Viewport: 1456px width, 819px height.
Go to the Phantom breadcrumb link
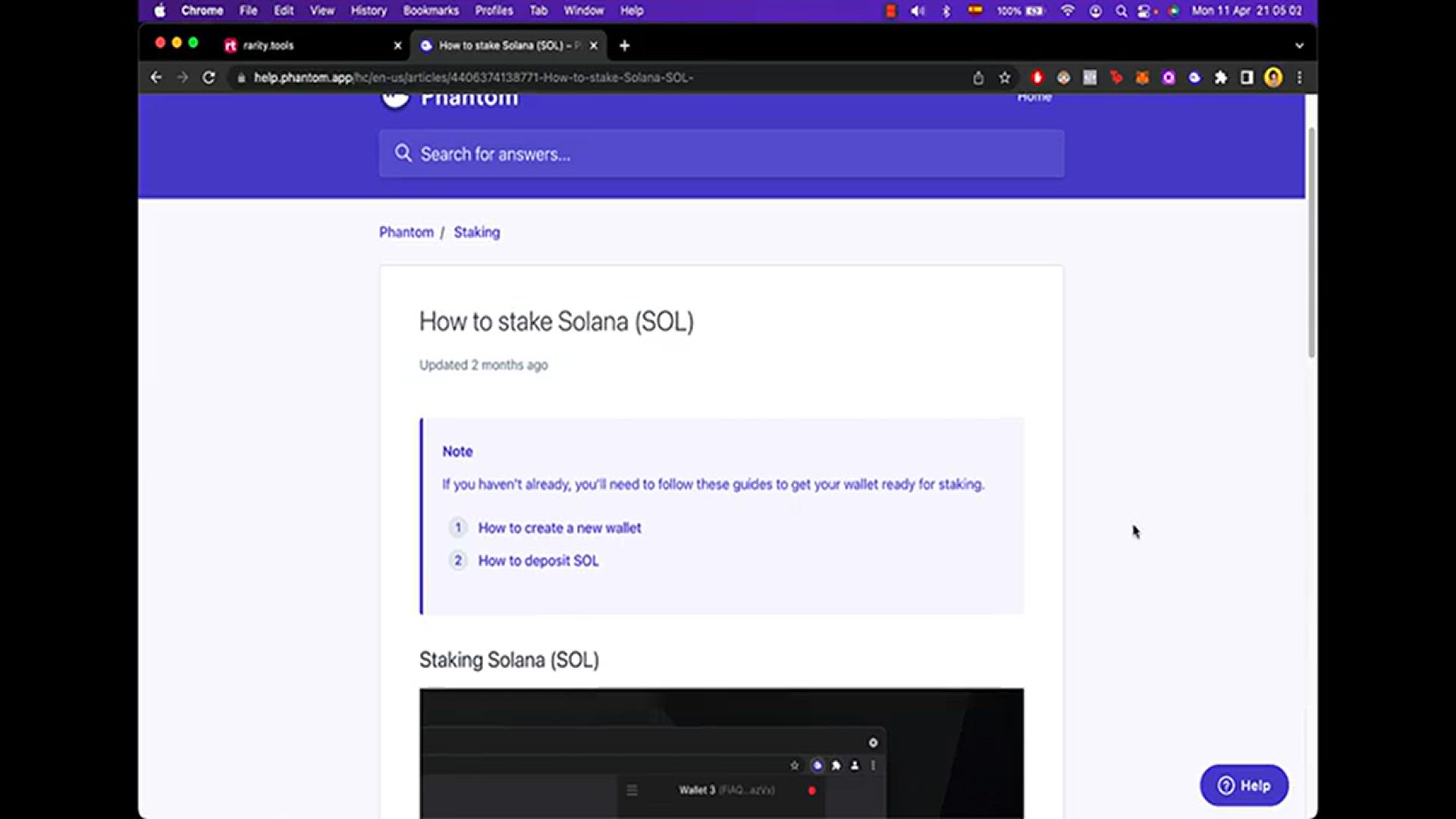pos(406,232)
